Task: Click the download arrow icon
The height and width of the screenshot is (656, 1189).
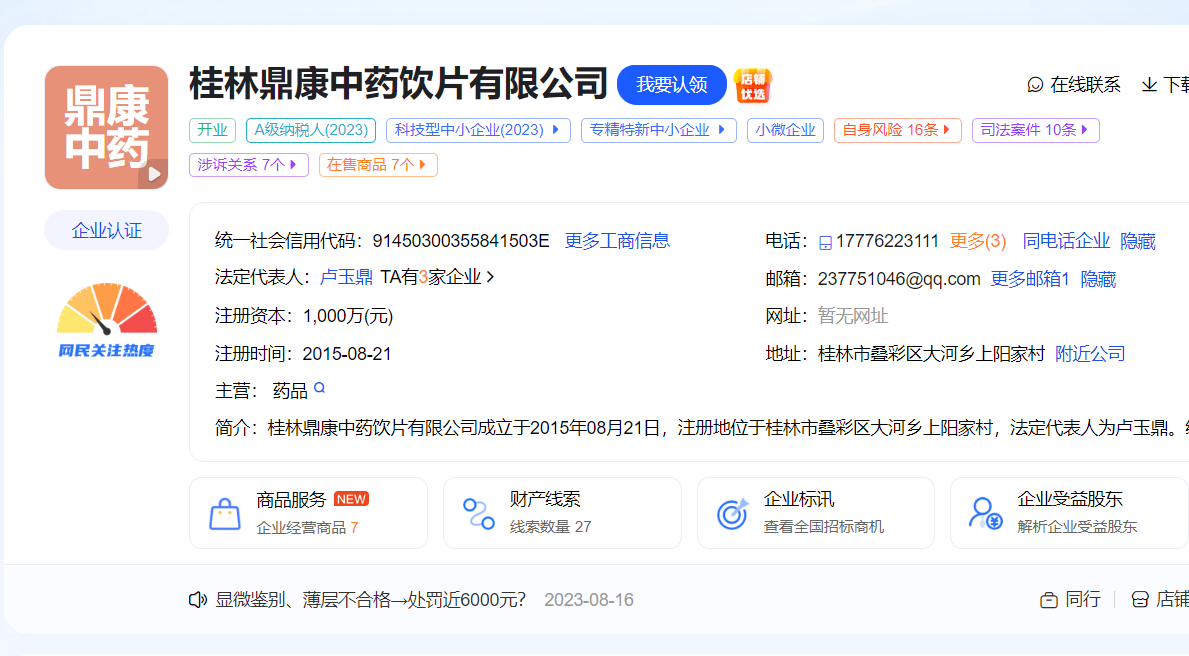Action: tap(1150, 85)
